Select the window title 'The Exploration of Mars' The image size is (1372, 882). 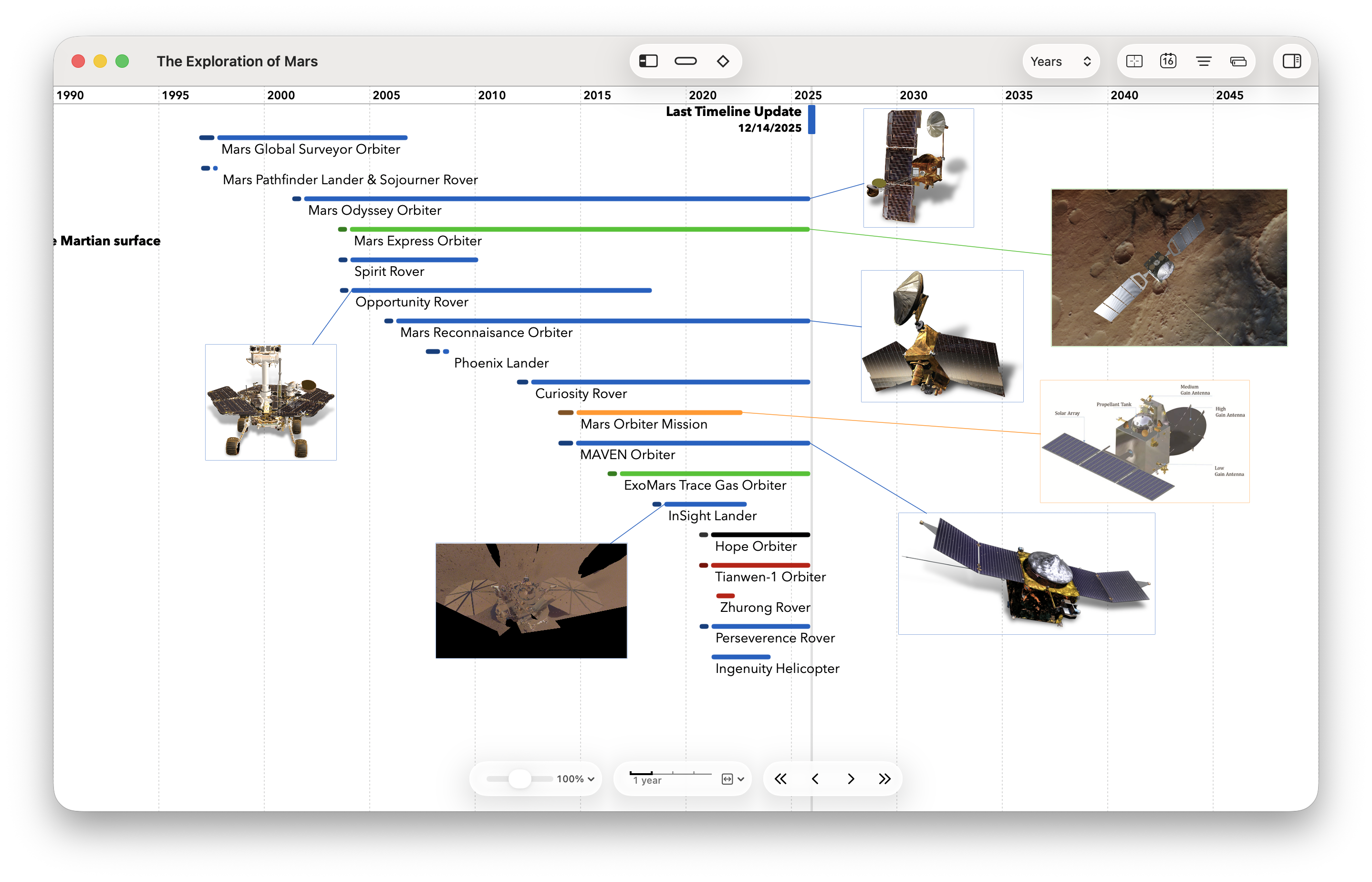(x=238, y=61)
